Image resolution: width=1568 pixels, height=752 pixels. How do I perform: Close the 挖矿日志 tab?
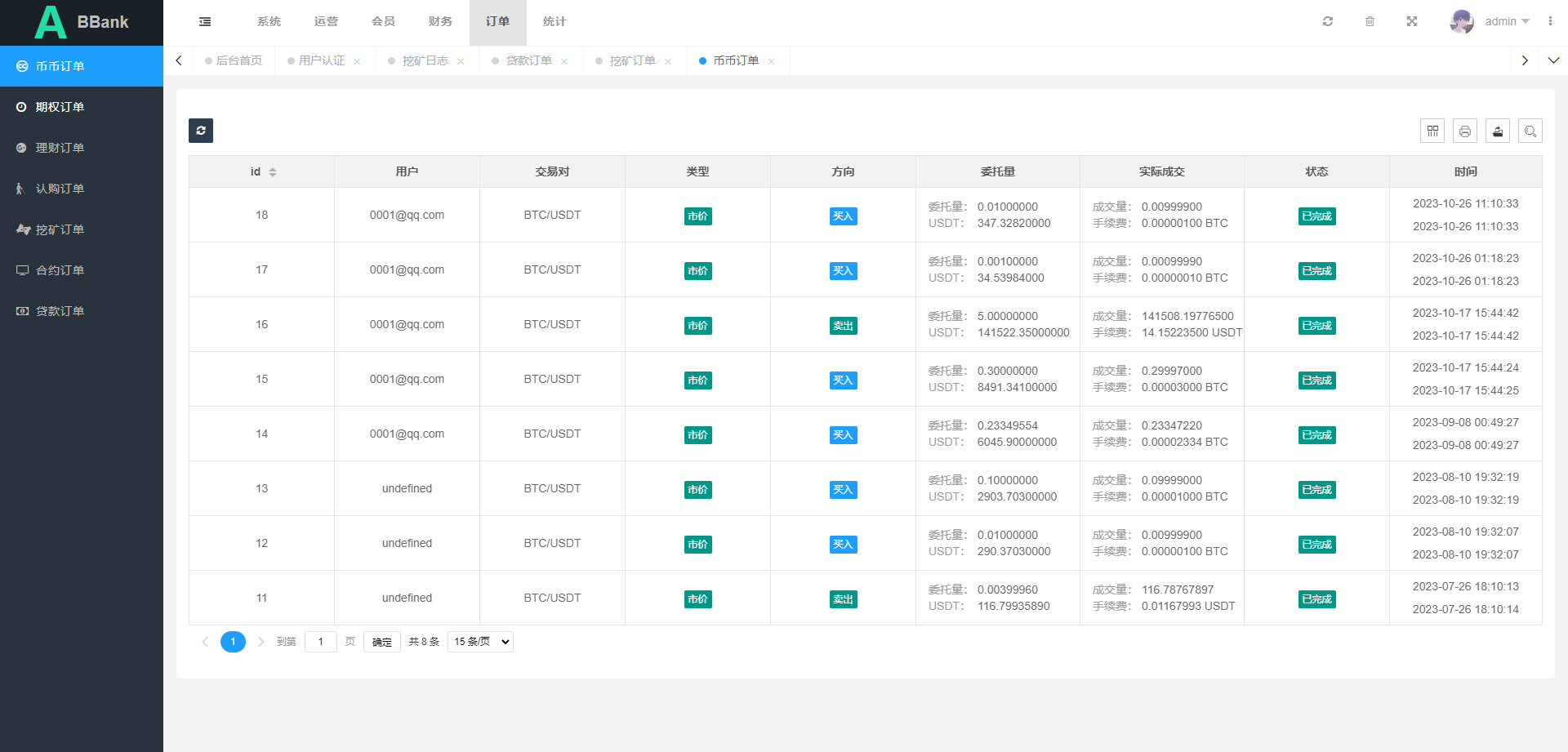tap(461, 62)
